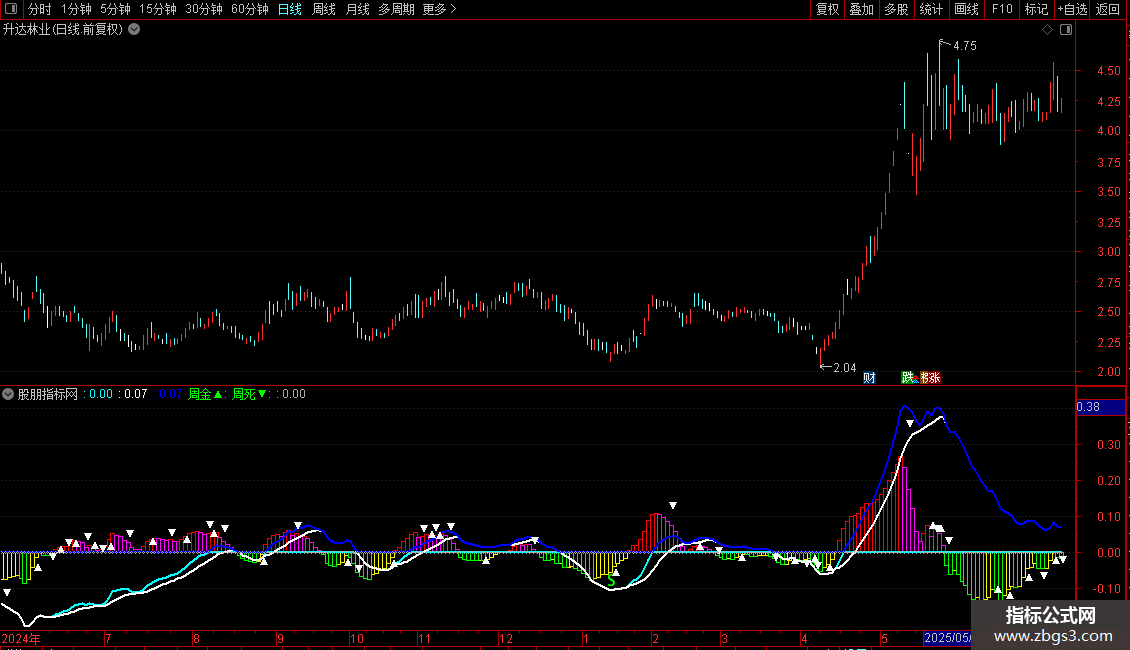This screenshot has height=650, width=1130.
Task: Open the 多股 multi-stock view
Action: 896,9
